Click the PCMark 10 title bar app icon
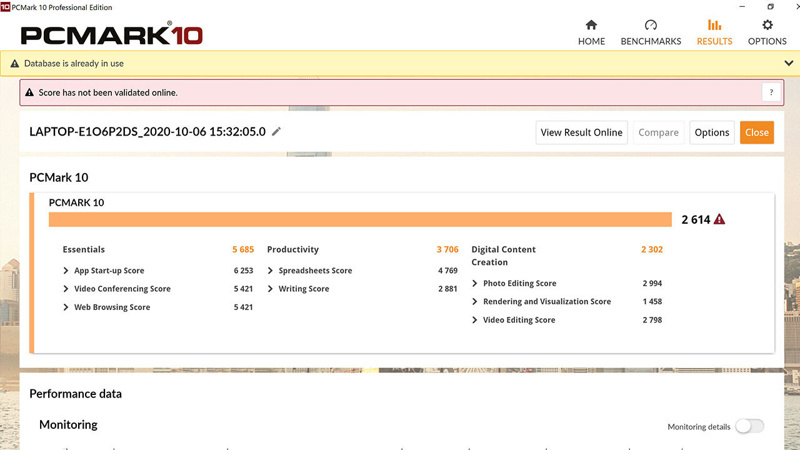This screenshot has width=800, height=450. pyautogui.click(x=5, y=7)
